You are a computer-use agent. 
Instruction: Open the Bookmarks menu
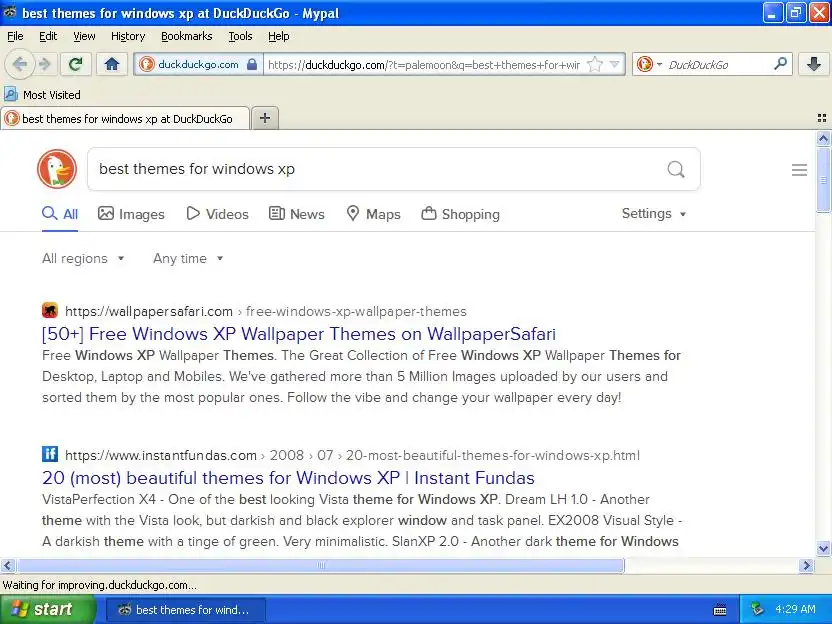tap(186, 36)
